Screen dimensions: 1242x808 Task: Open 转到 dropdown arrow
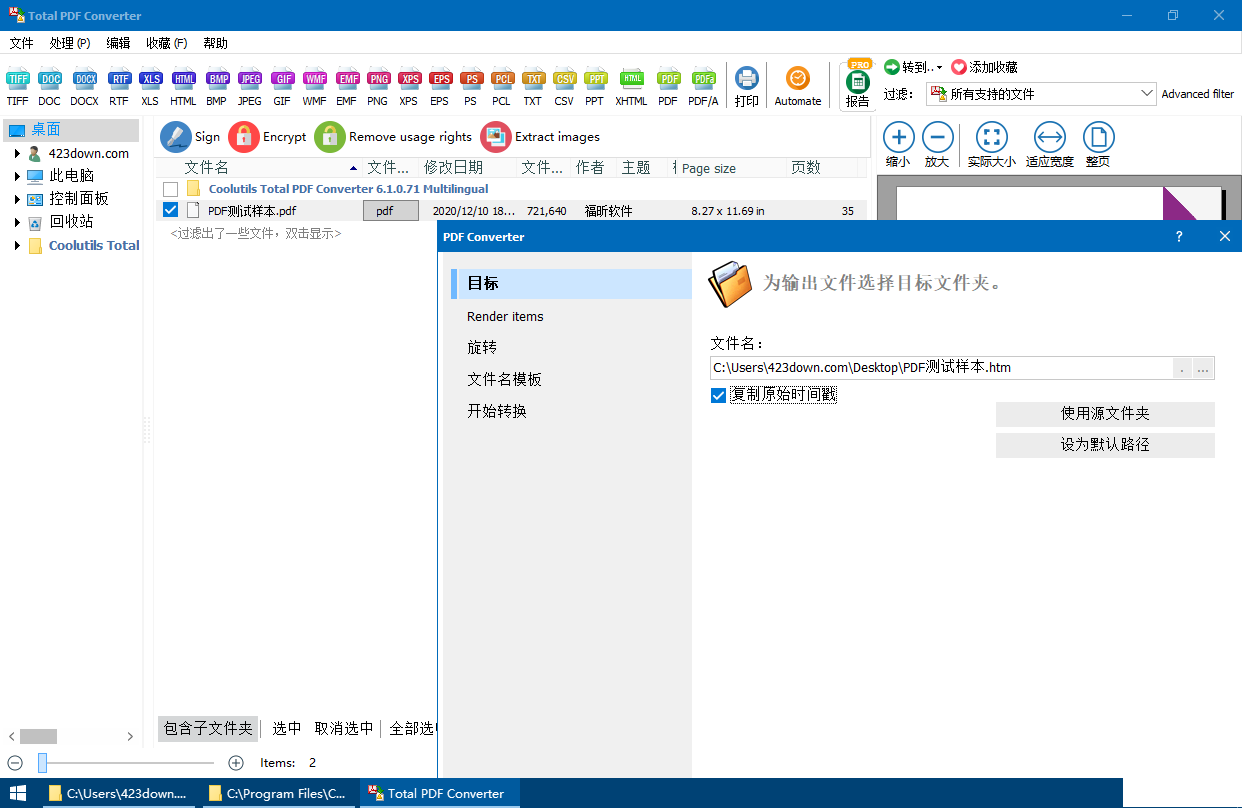pos(939,68)
